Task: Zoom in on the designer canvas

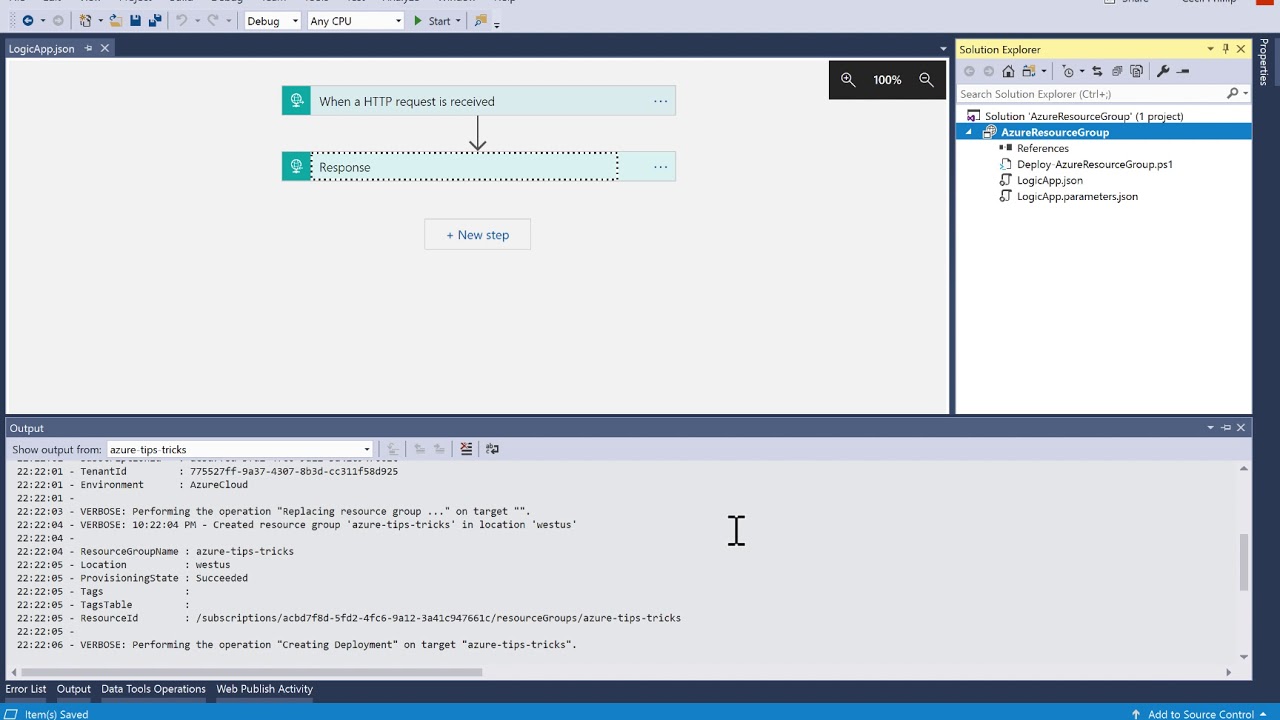Action: coord(848,80)
